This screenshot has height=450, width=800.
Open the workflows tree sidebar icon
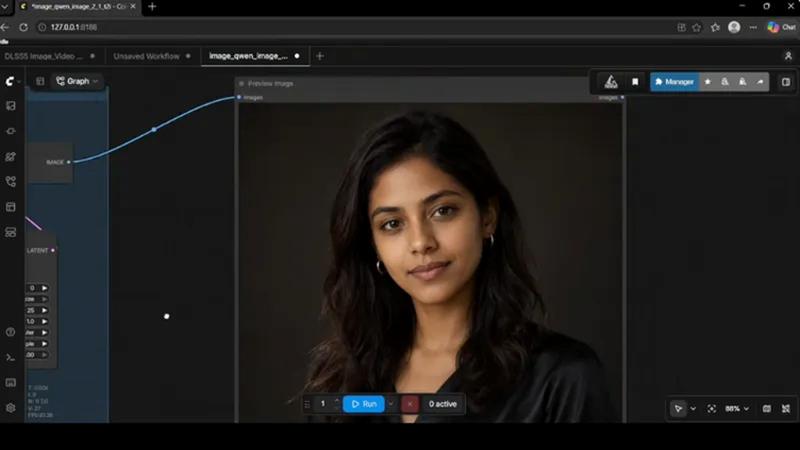point(10,182)
